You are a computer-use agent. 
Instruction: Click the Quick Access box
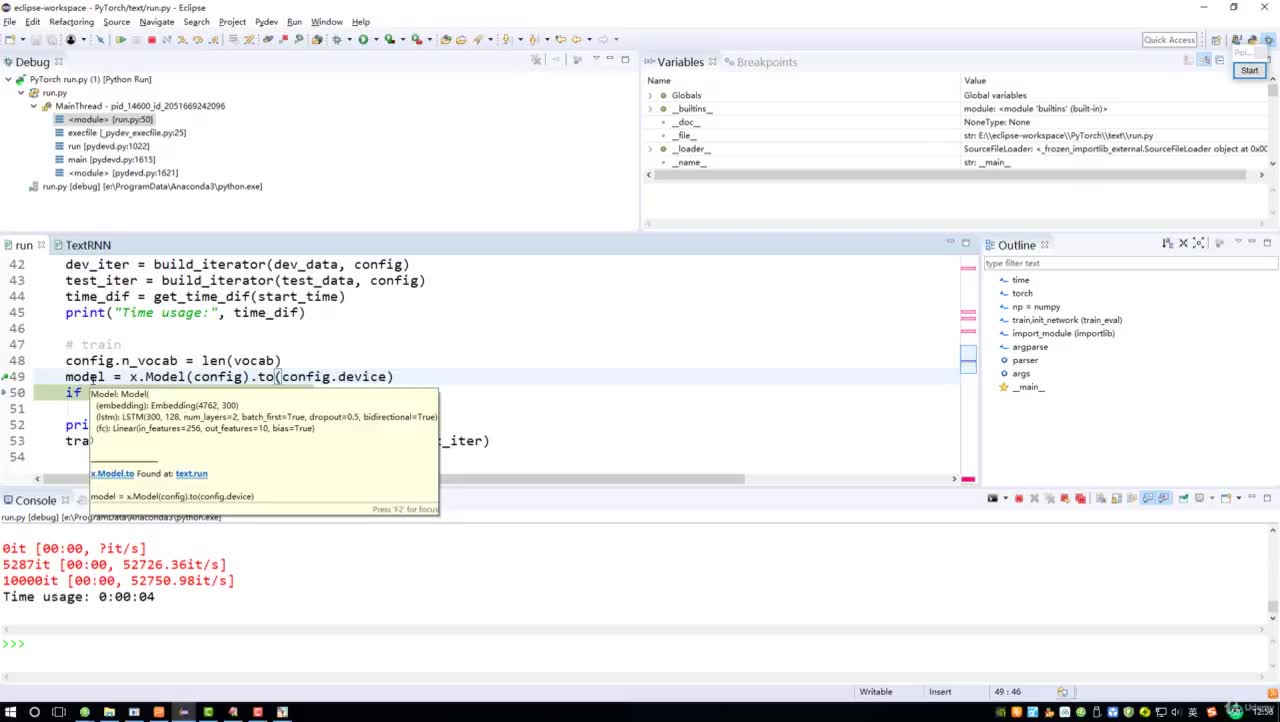pos(1170,40)
